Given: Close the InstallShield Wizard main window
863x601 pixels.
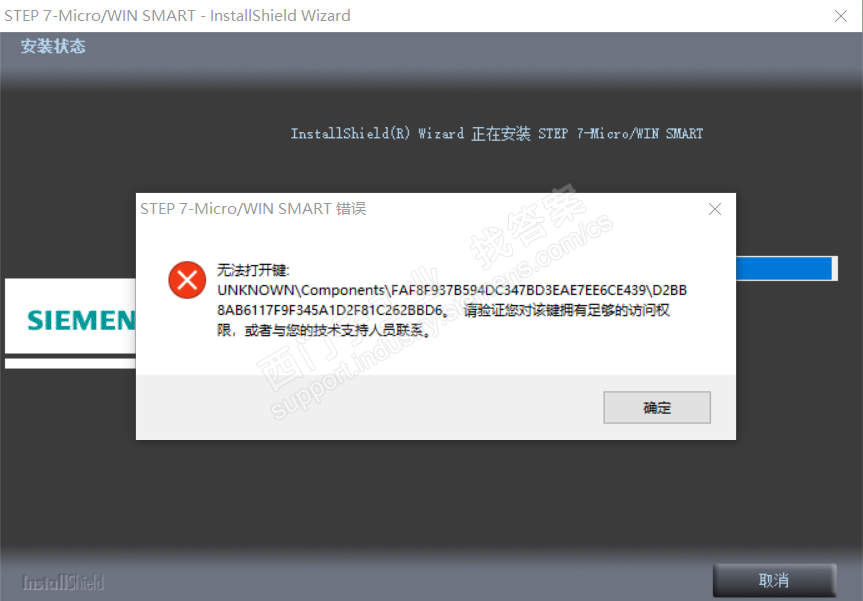Looking at the screenshot, I should [x=840, y=16].
